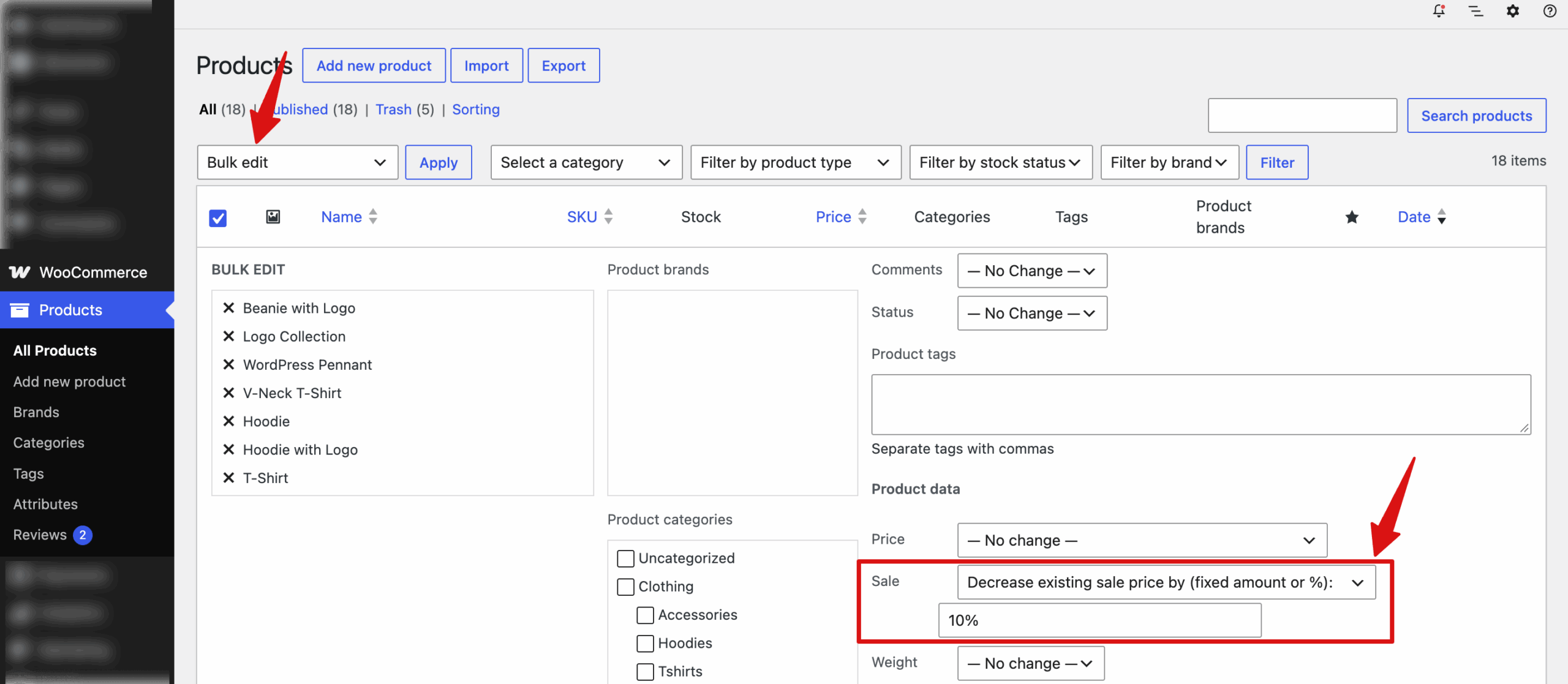Open Filter by product type dropdown
The image size is (1568, 684).
point(796,162)
